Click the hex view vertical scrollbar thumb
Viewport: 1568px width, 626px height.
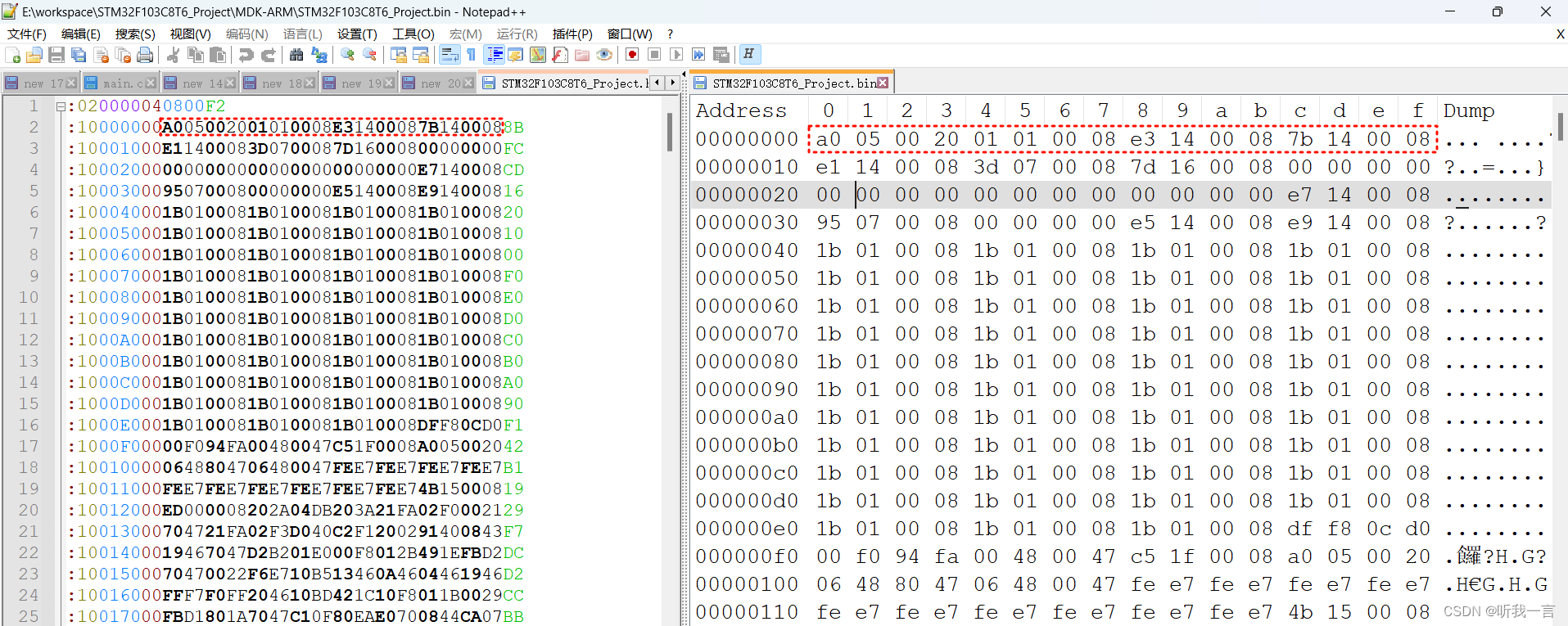point(1560,126)
